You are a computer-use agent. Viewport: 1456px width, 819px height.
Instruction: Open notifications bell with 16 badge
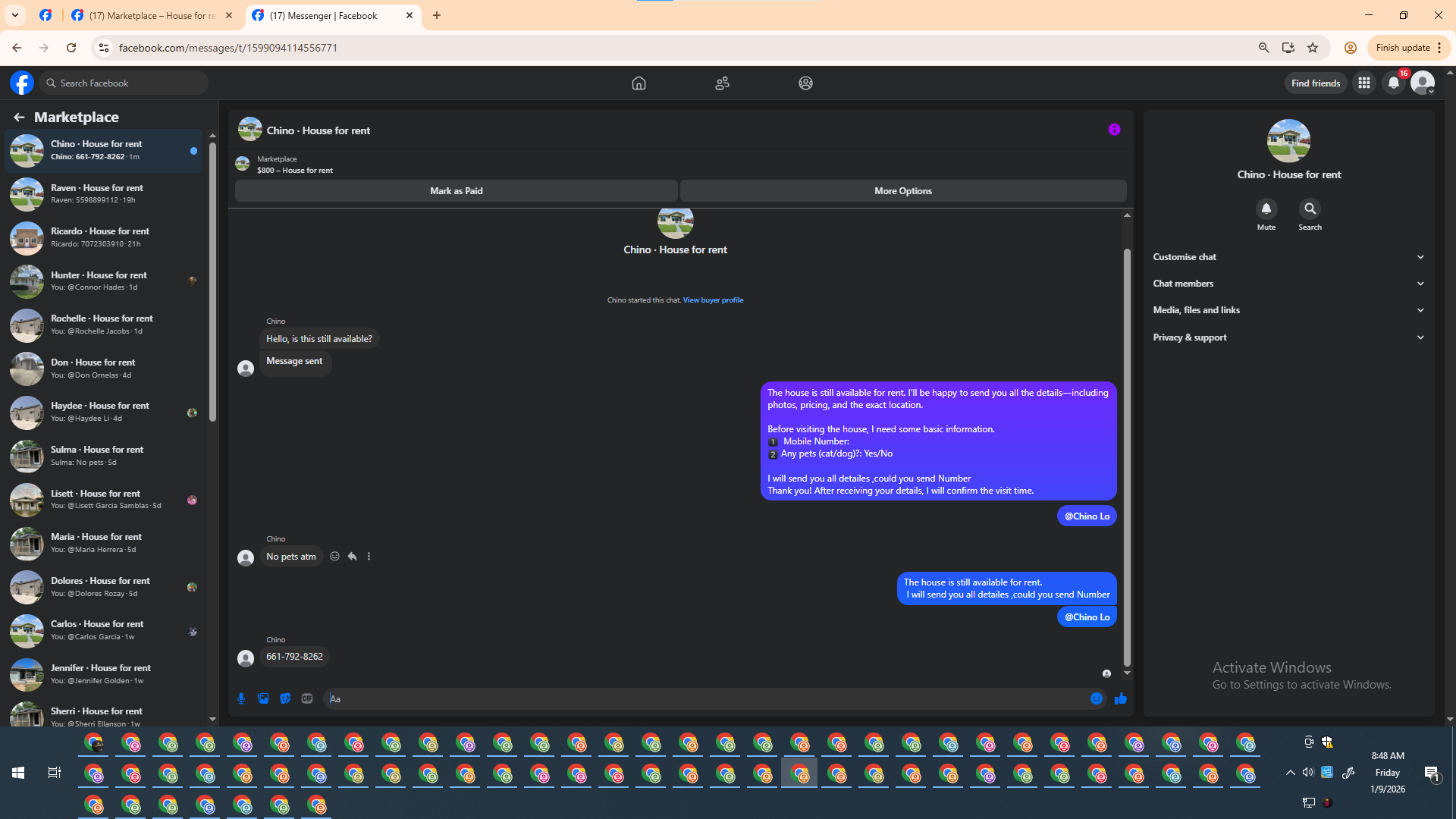pyautogui.click(x=1394, y=83)
